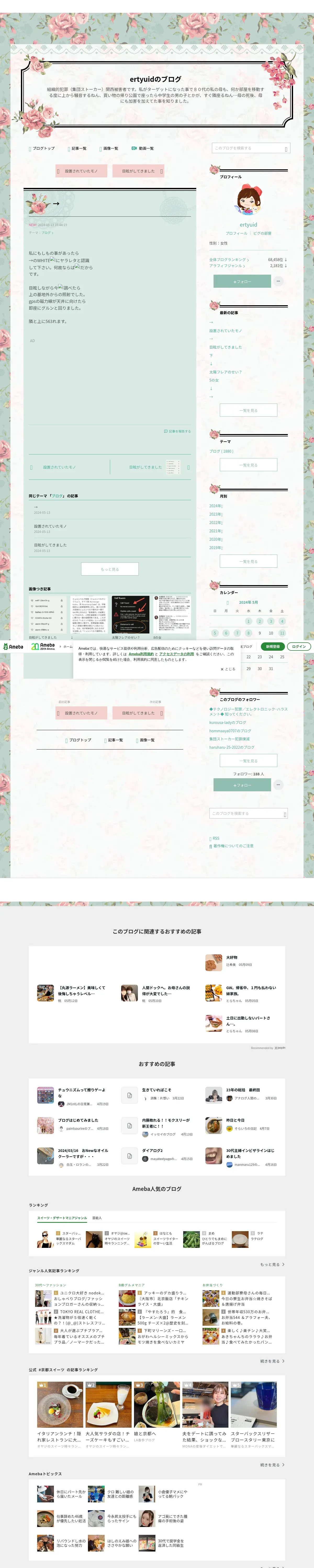The height and width of the screenshot is (1568, 314).
Task: Open ブログ (1880) theme link
Action: (221, 451)
